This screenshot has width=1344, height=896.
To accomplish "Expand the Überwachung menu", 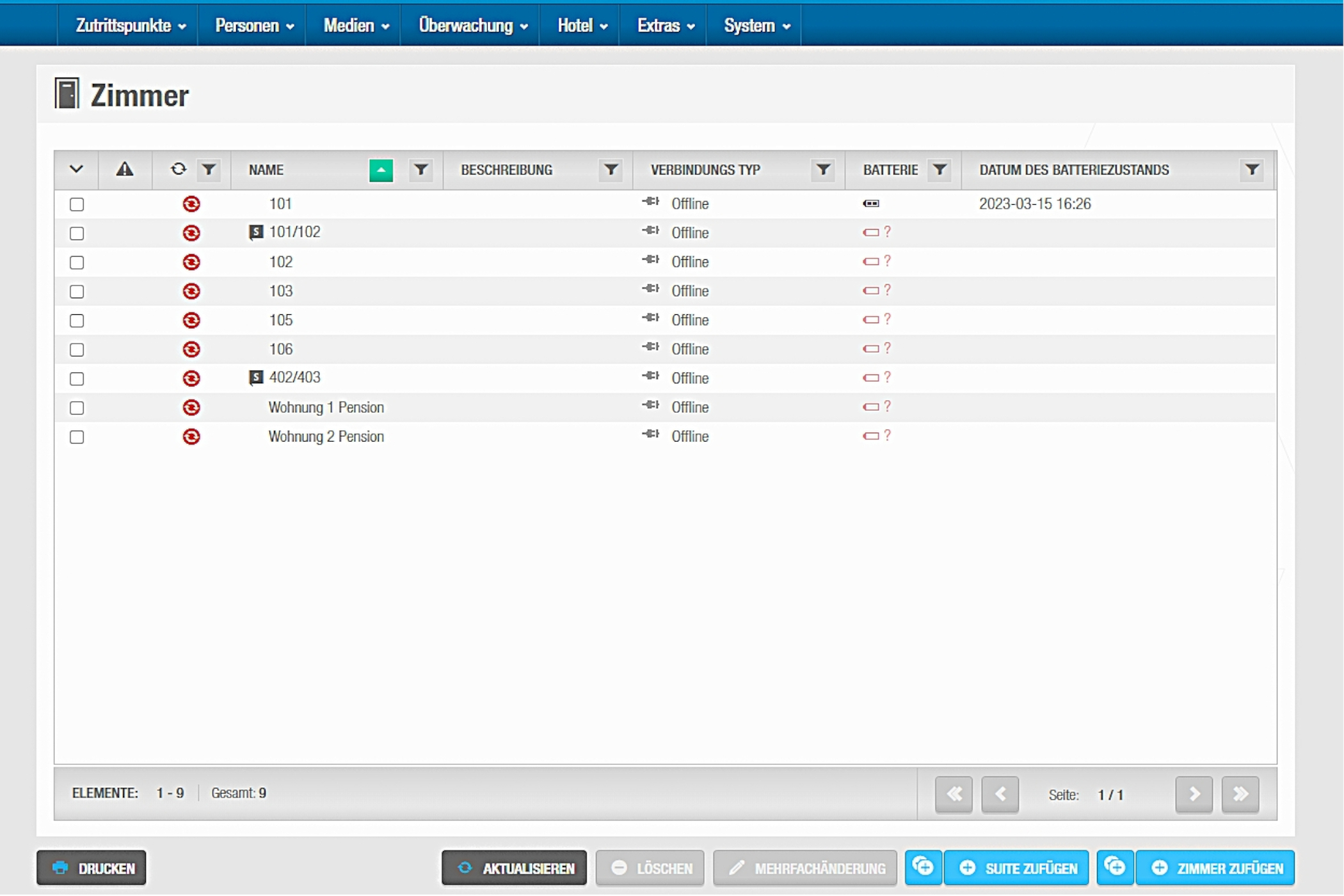I will click(x=472, y=26).
